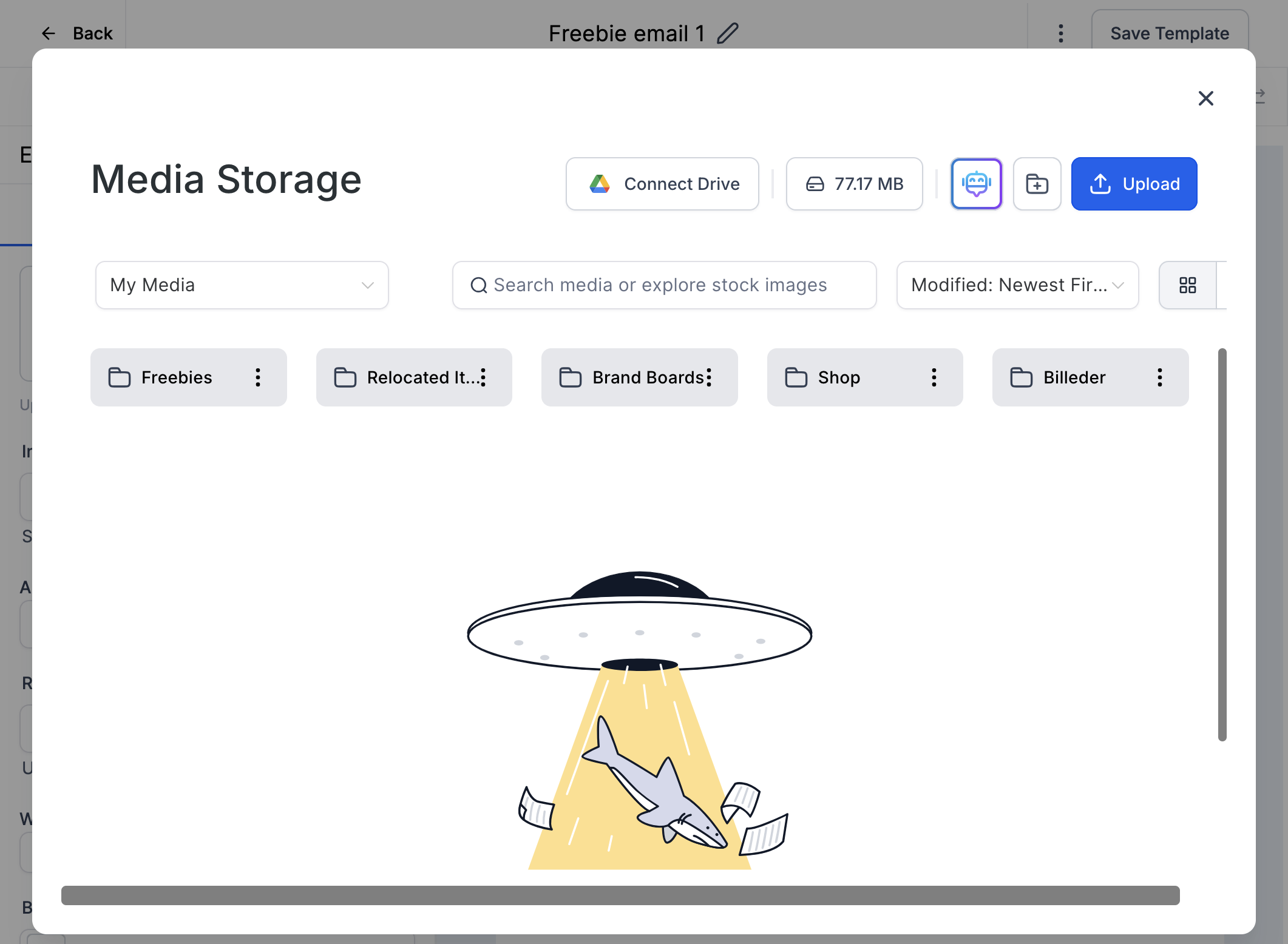Open options menu for Shop folder
1288x944 pixels.
934,377
